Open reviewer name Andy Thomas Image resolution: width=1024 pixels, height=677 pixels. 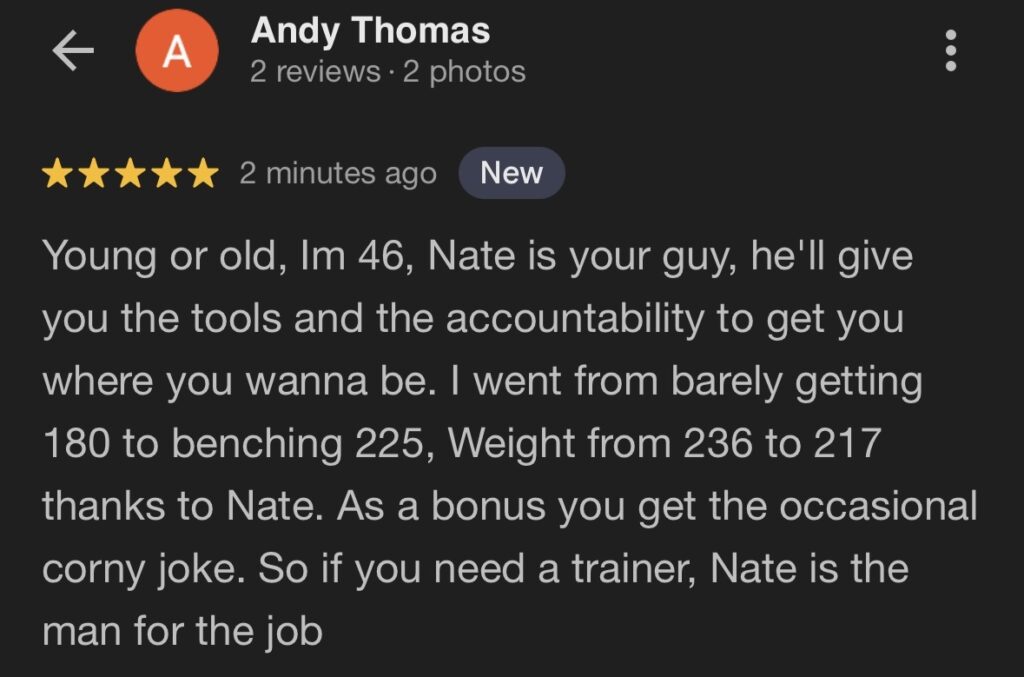[370, 31]
